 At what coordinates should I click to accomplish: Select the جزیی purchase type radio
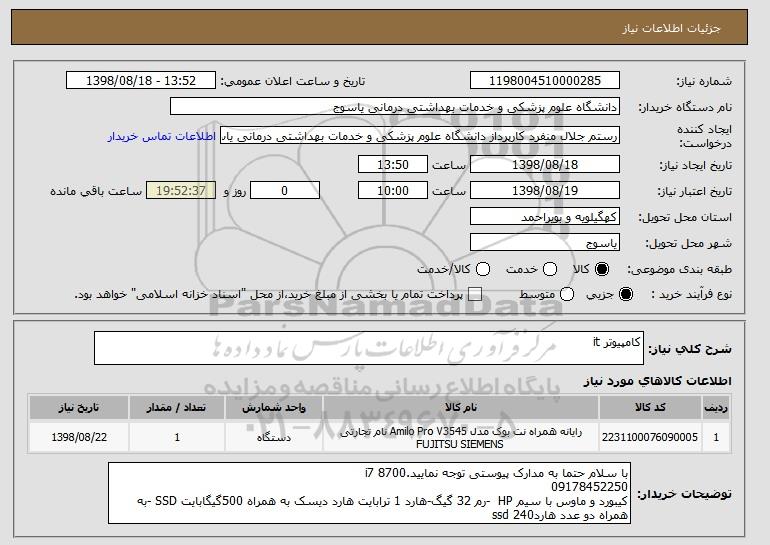[626, 294]
